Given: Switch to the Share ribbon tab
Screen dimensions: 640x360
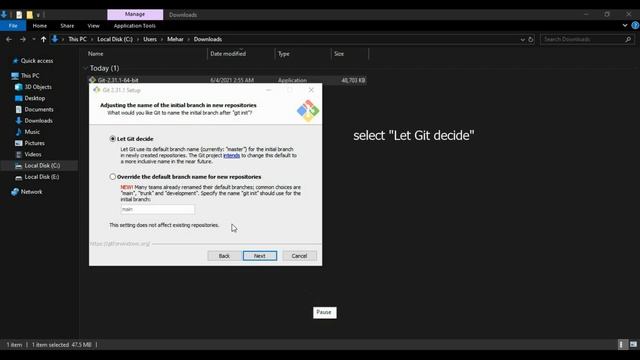Looking at the screenshot, I should [x=67, y=26].
